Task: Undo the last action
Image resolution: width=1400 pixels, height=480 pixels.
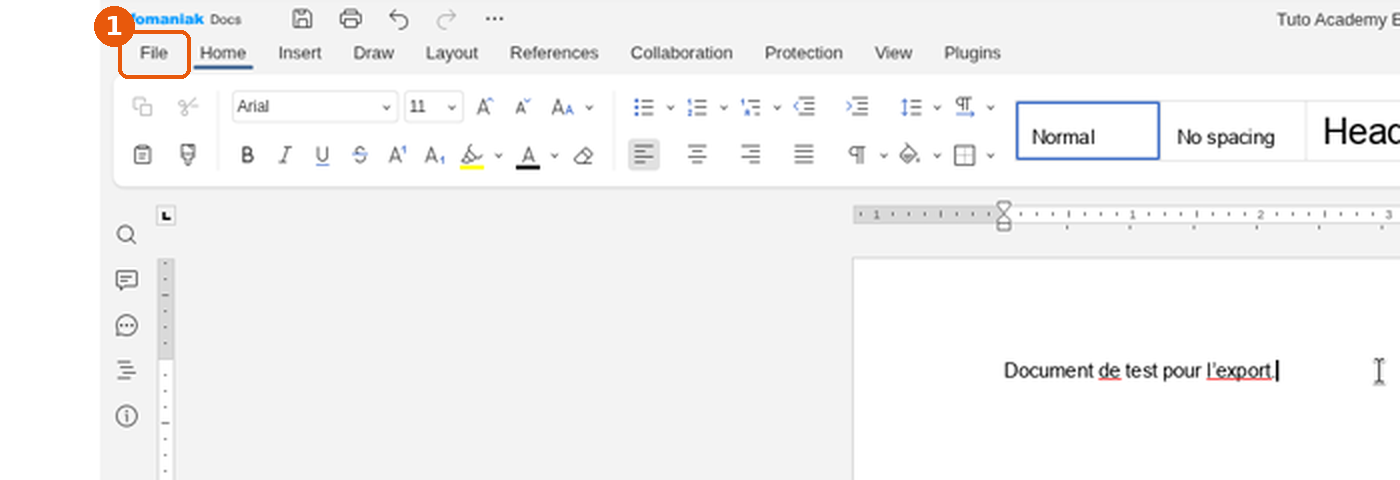Action: (398, 18)
